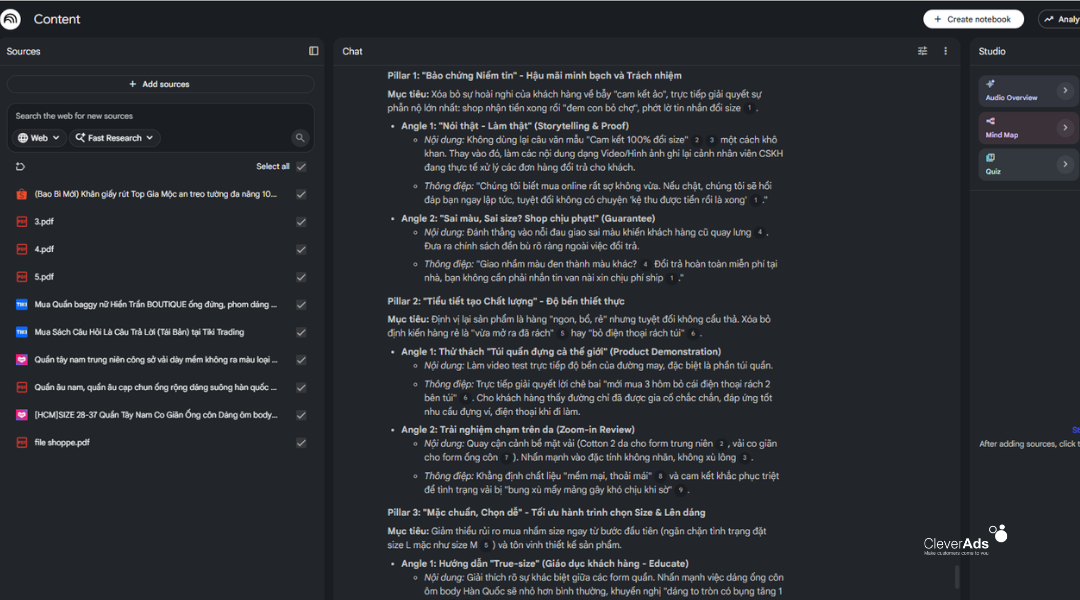Click the PDF icon of file shoppe.pdf

click(21, 442)
